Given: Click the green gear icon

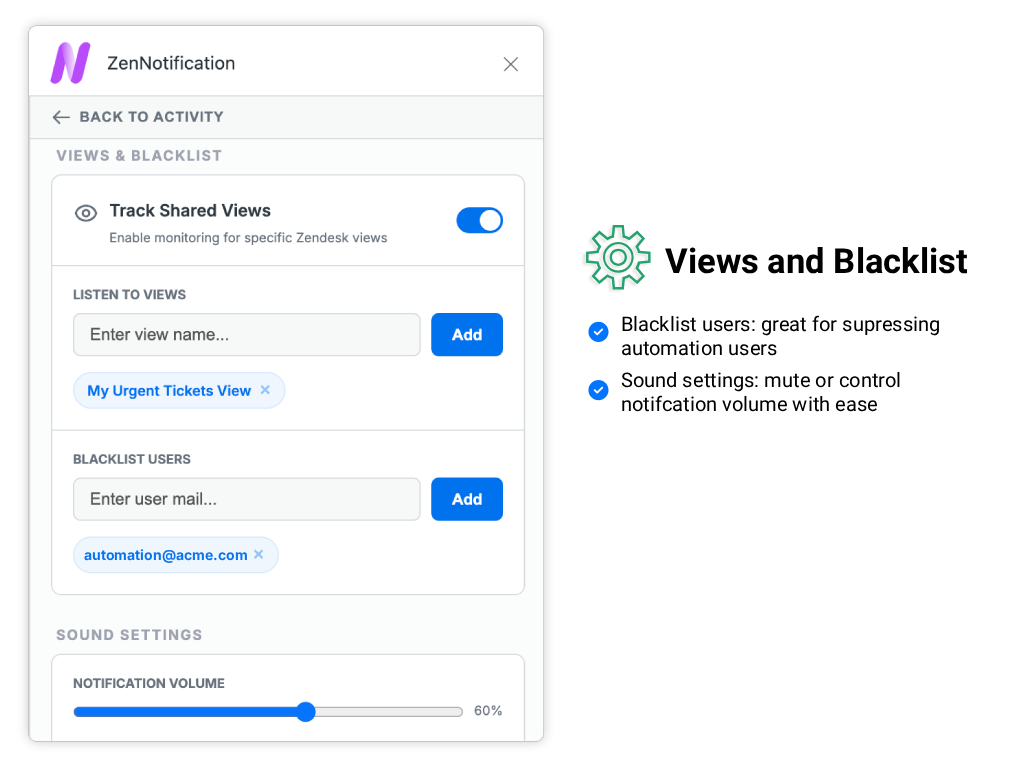Looking at the screenshot, I should 617,258.
